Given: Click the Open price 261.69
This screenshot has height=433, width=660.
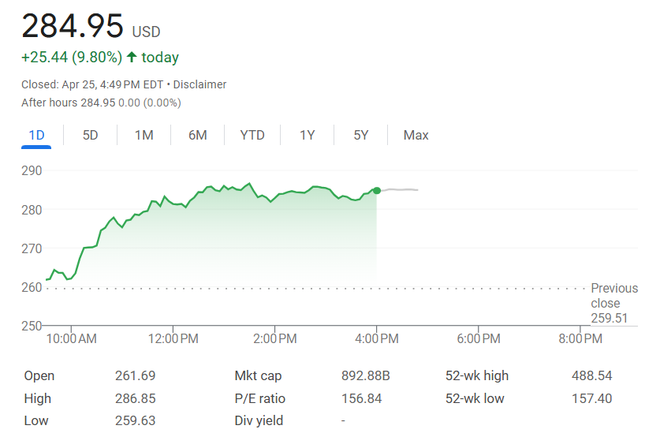Looking at the screenshot, I should [135, 375].
